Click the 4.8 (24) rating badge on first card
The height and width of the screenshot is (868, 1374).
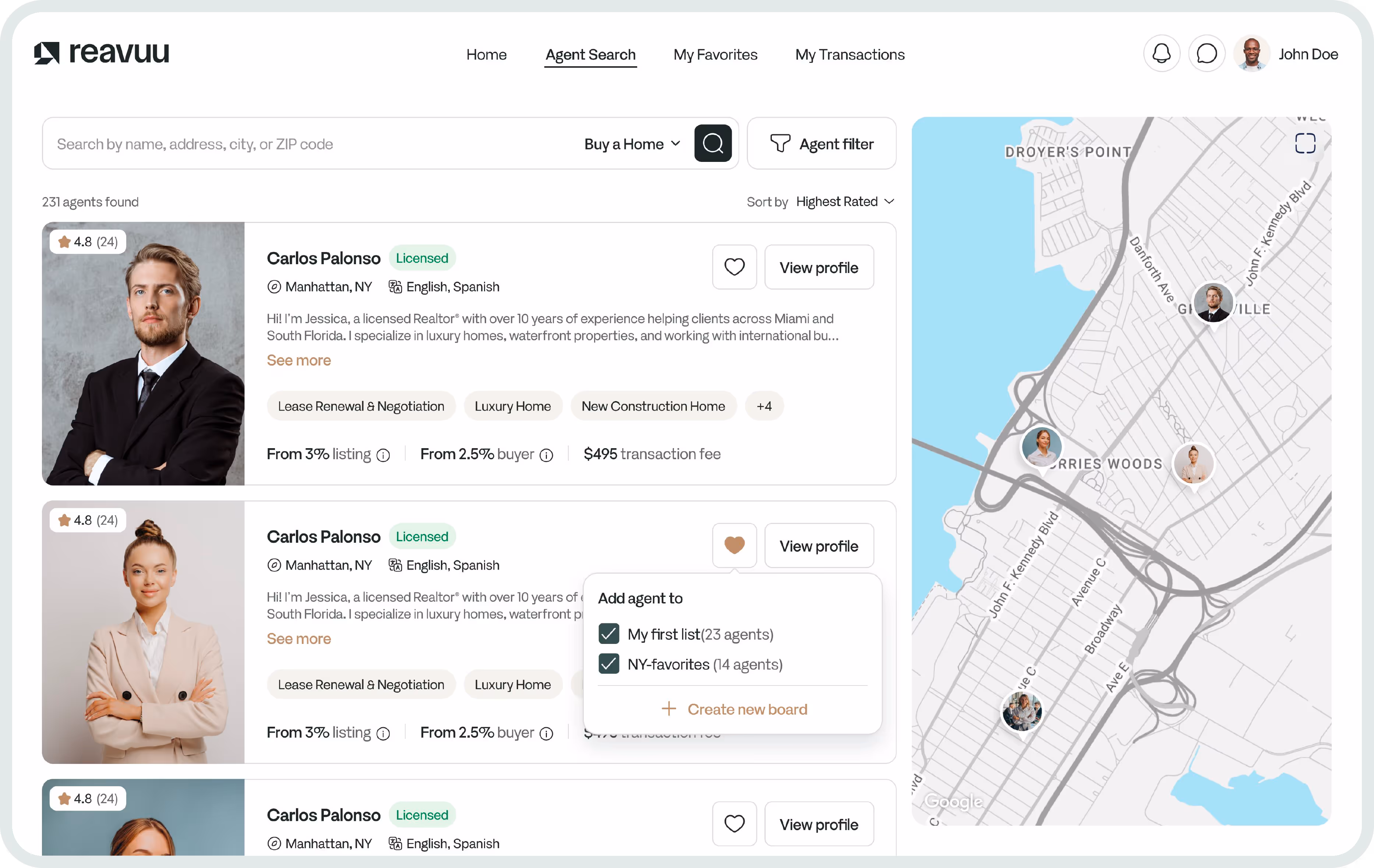(x=88, y=242)
